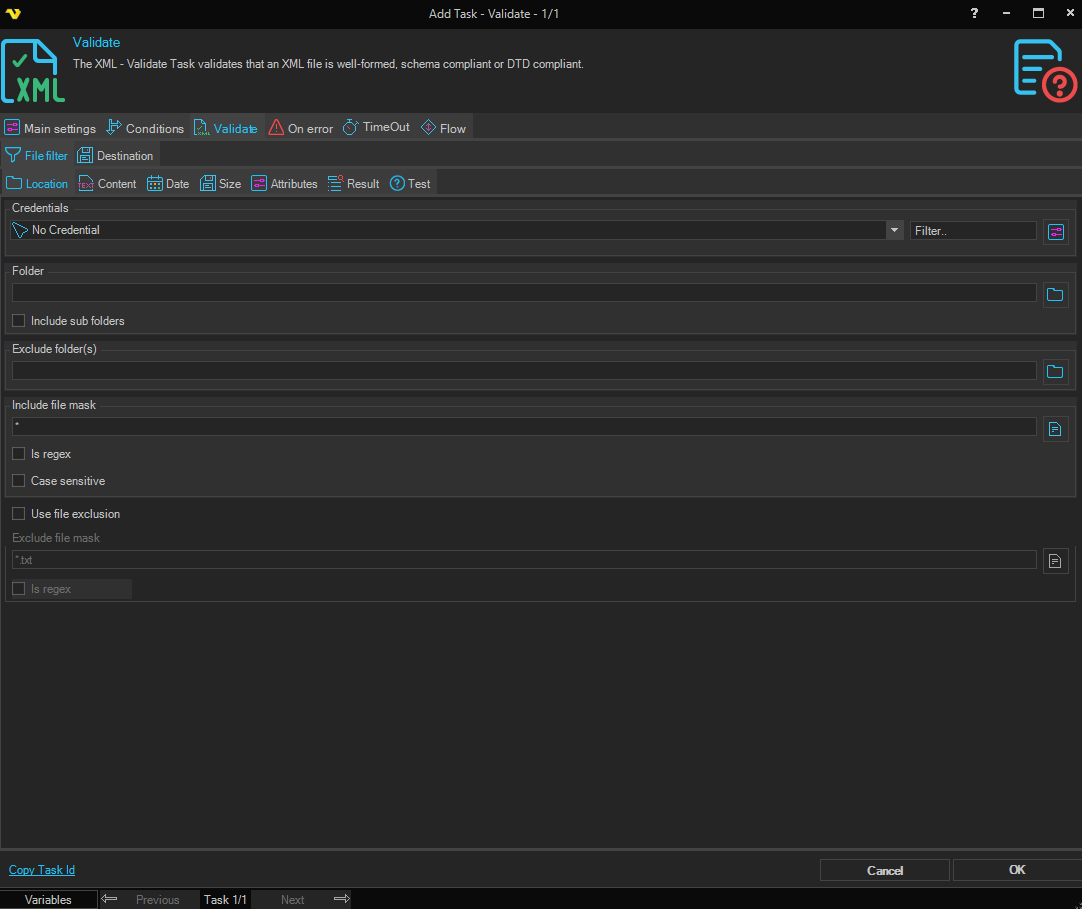Enable the Case sensitive checkbox

[19, 481]
